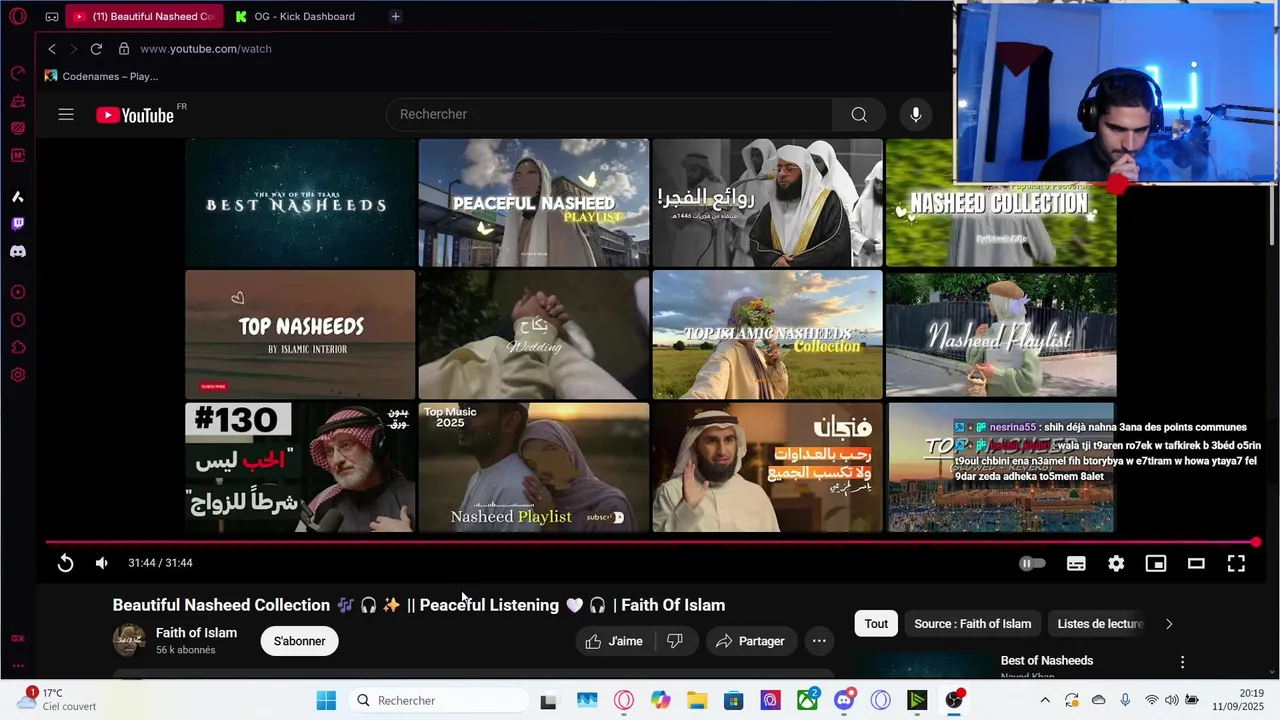The width and height of the screenshot is (1280, 720).
Task: Open Top Islamic Nasheeds Collection thumbnail
Action: 768,335
